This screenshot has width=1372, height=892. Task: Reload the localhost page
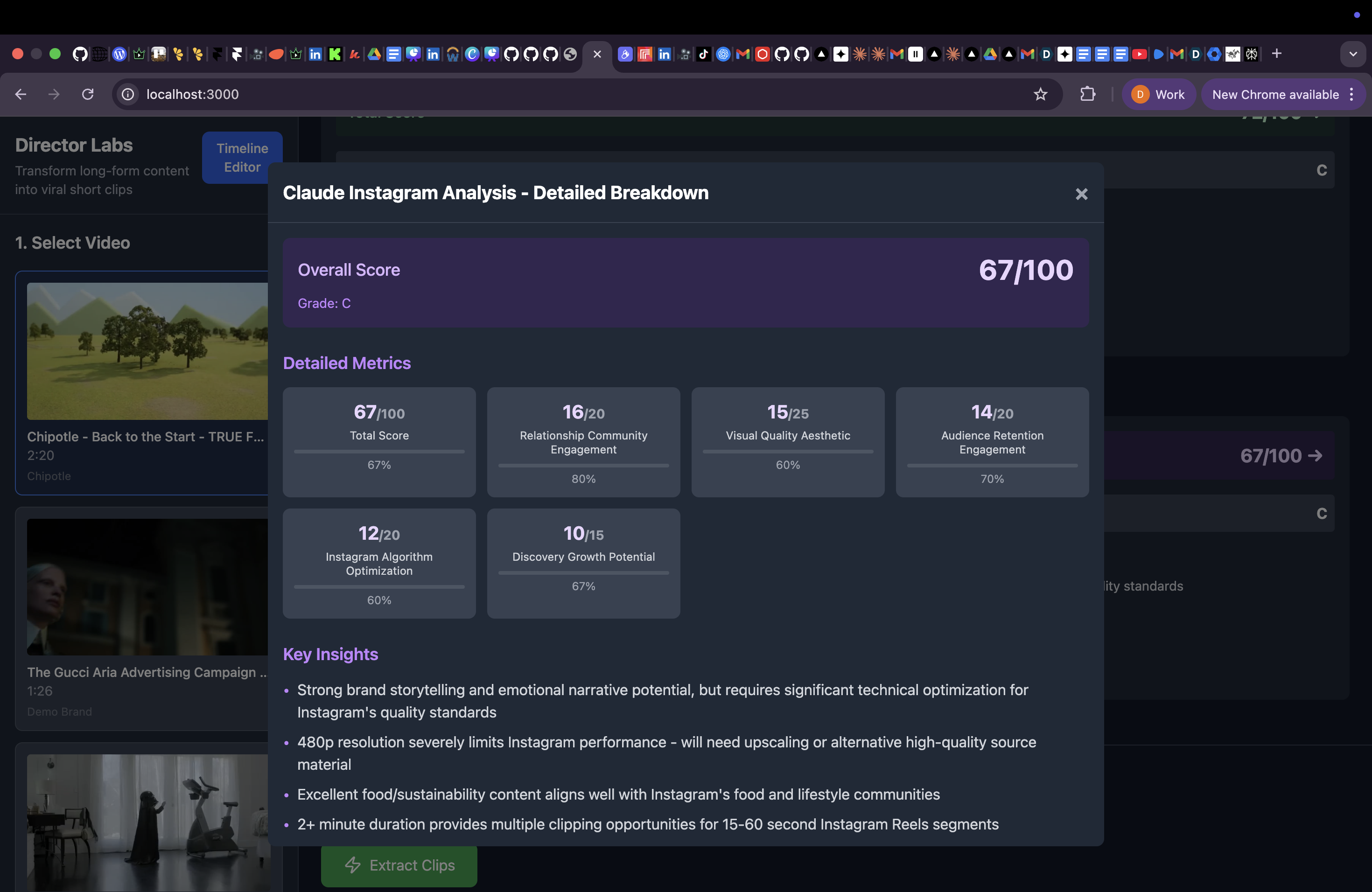tap(88, 94)
